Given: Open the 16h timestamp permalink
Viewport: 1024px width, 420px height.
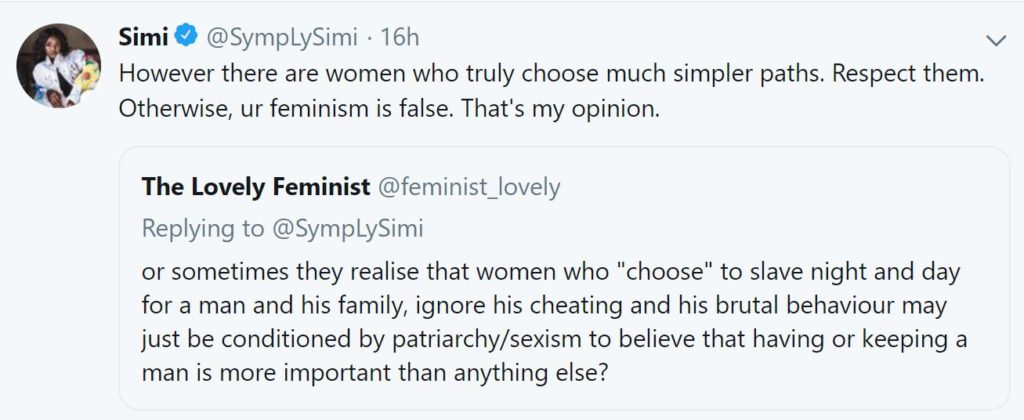Looking at the screenshot, I should (x=401, y=39).
